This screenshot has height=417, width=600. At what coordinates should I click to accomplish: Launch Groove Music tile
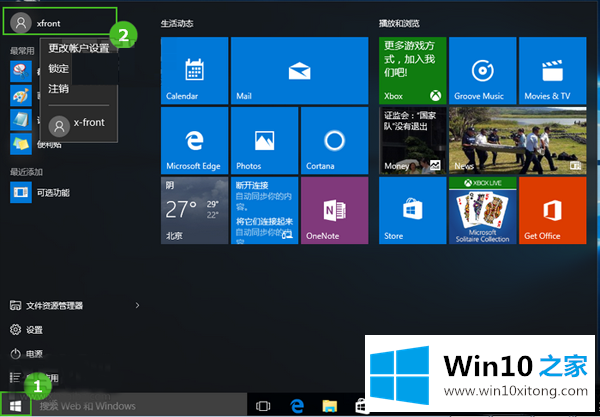(483, 70)
